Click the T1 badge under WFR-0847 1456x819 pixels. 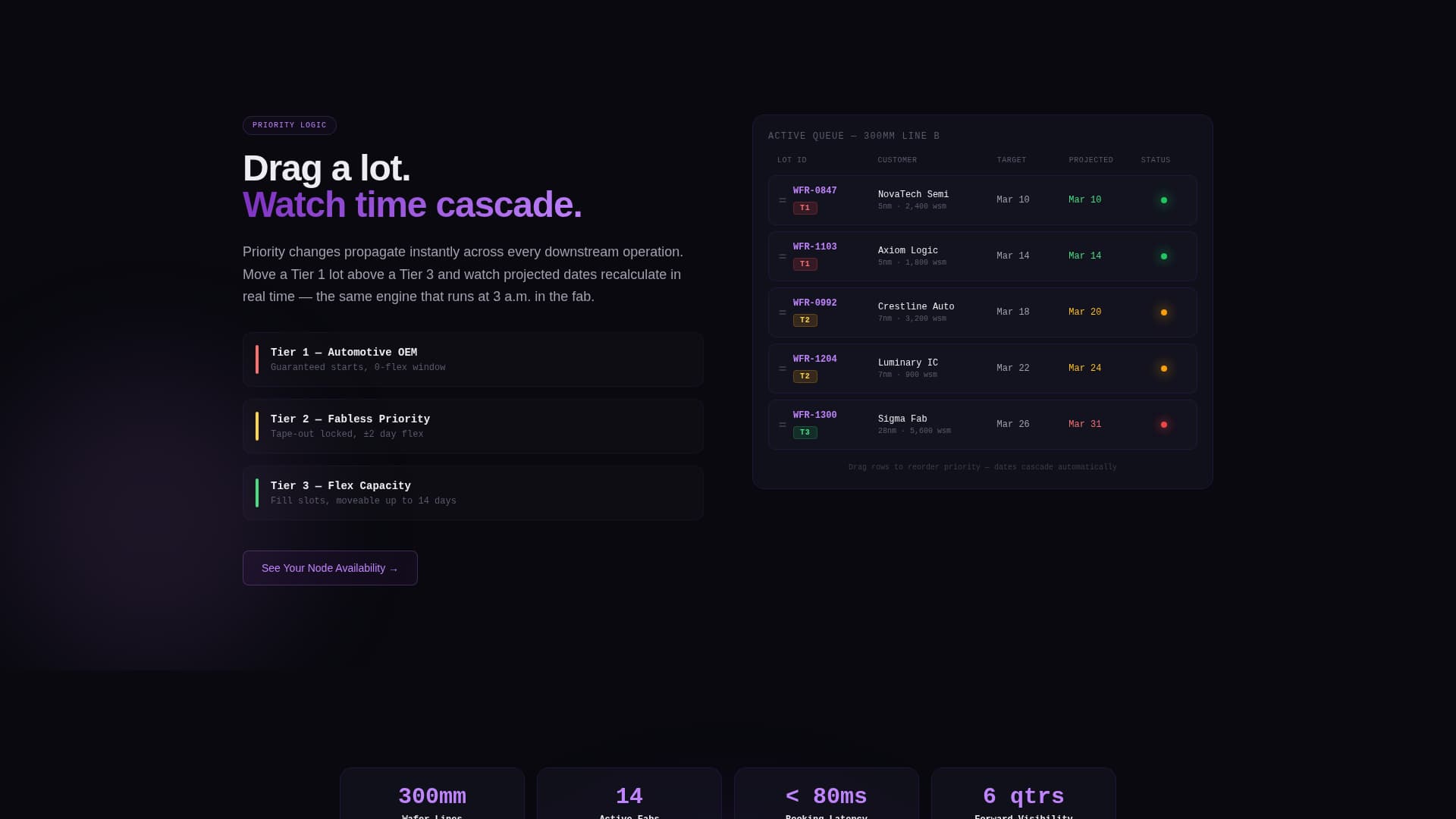[805, 208]
